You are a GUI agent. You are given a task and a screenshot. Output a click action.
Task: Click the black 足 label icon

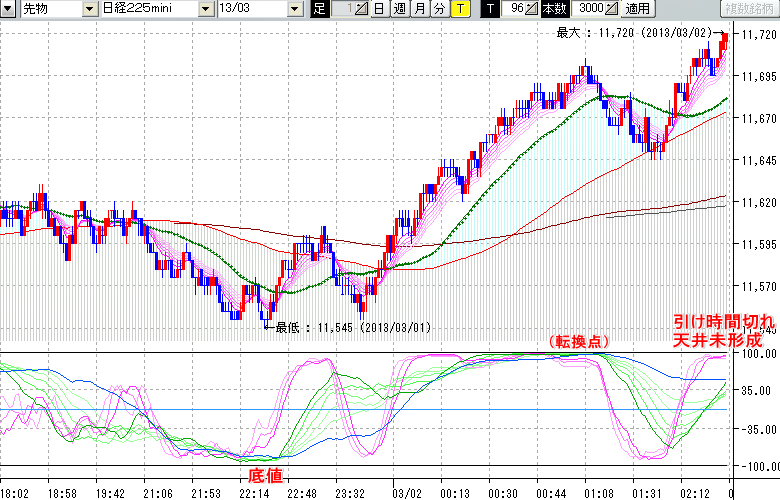click(319, 9)
